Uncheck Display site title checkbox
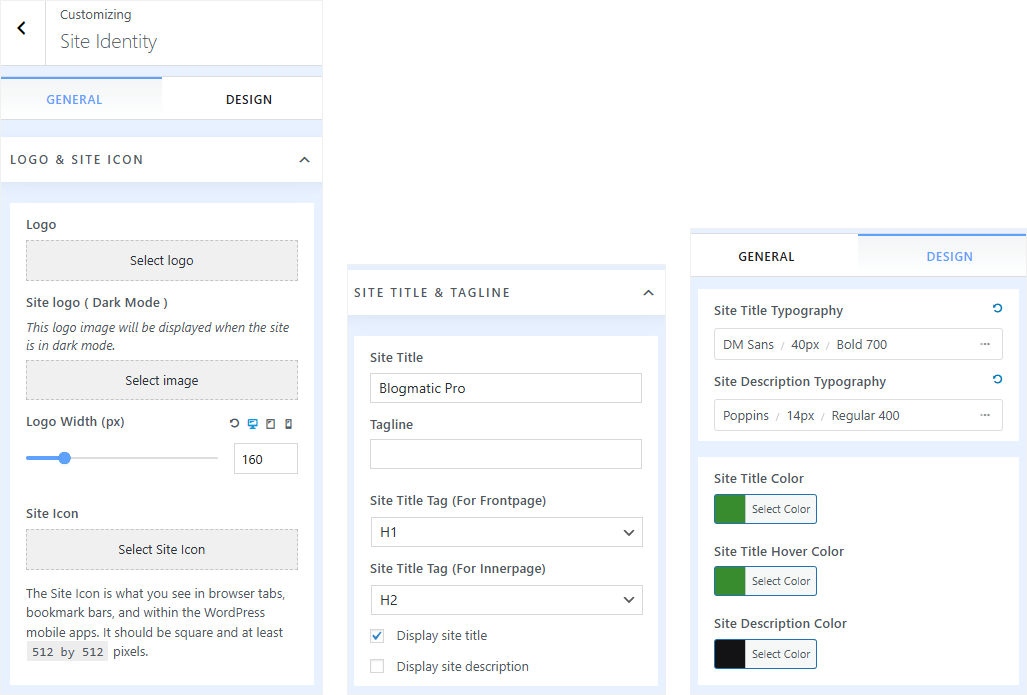 coord(377,635)
